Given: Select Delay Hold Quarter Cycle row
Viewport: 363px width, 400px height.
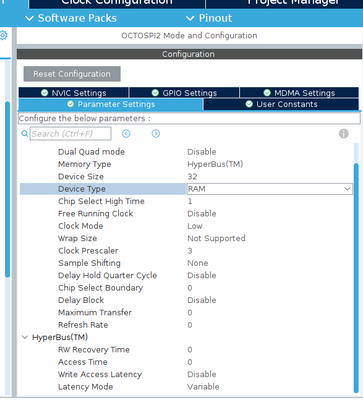Looking at the screenshot, I should [186, 275].
